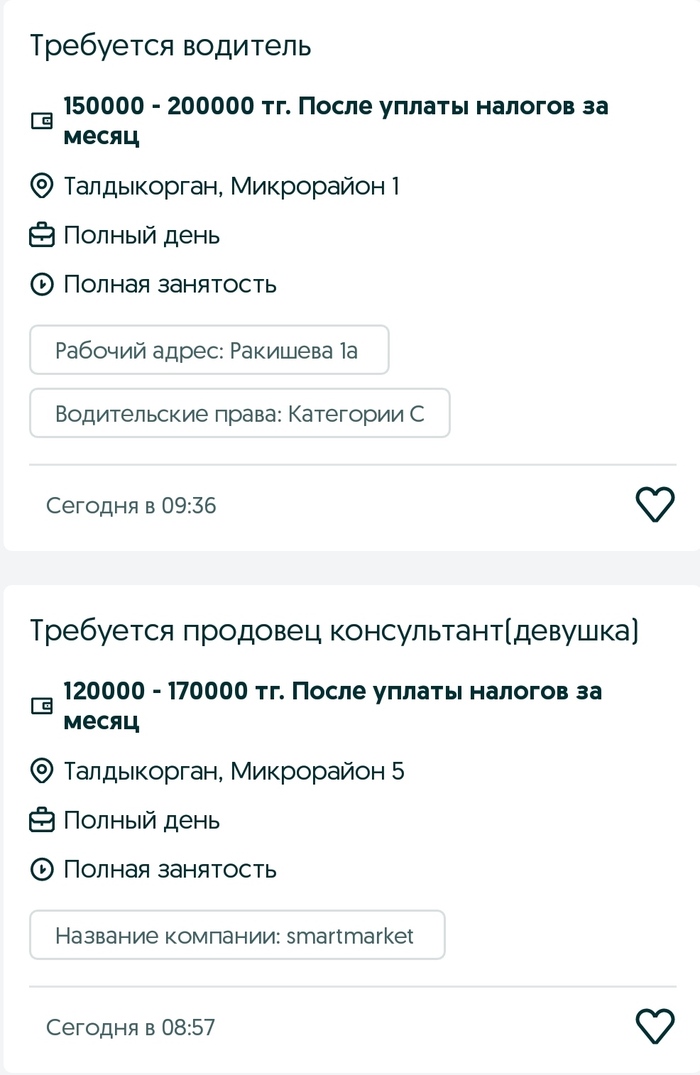The width and height of the screenshot is (700, 1075).
Task: Click the wallet icon for 120000 salary
Action: coord(42,706)
